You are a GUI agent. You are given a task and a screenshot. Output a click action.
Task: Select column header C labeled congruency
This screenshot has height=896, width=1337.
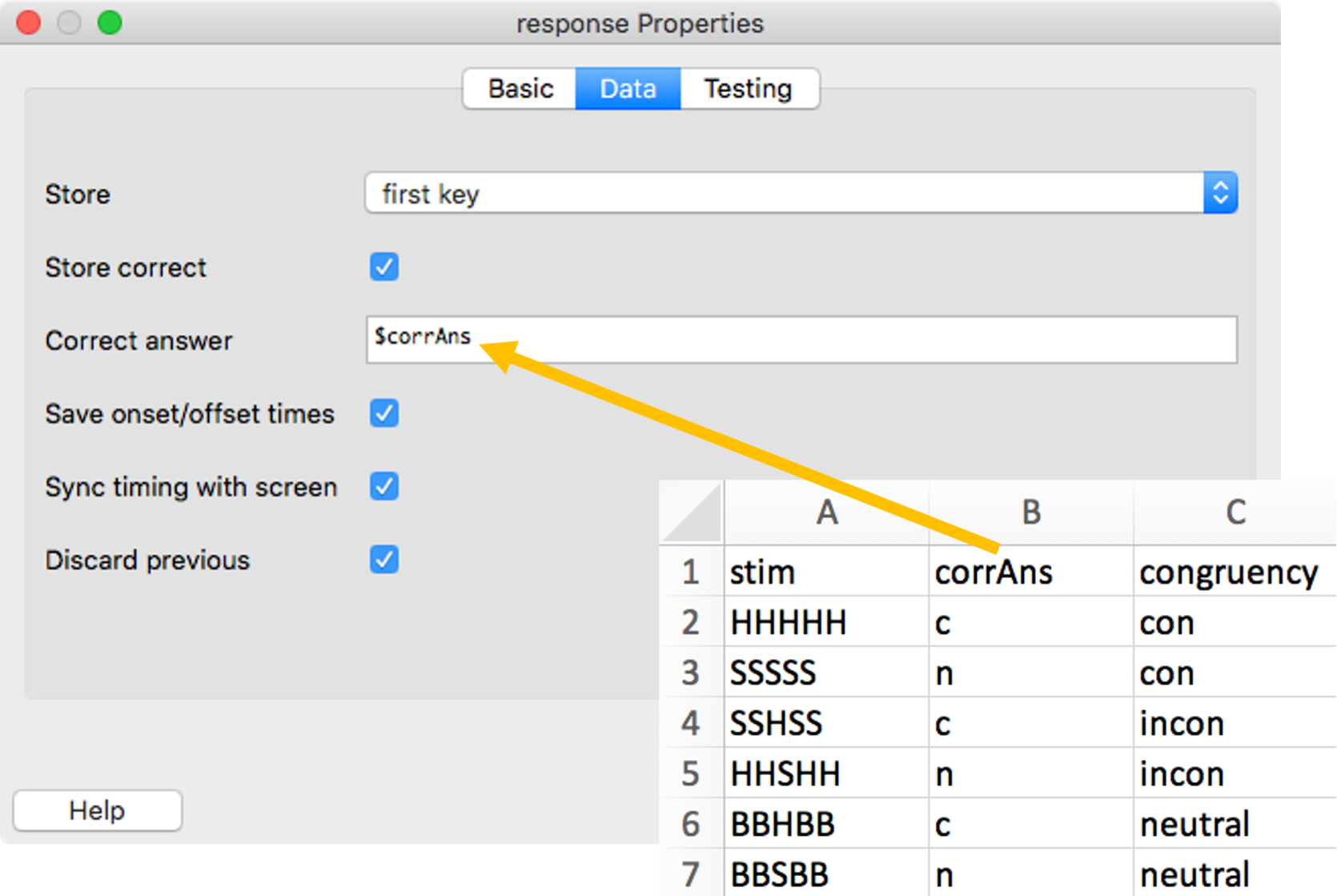(x=1234, y=512)
